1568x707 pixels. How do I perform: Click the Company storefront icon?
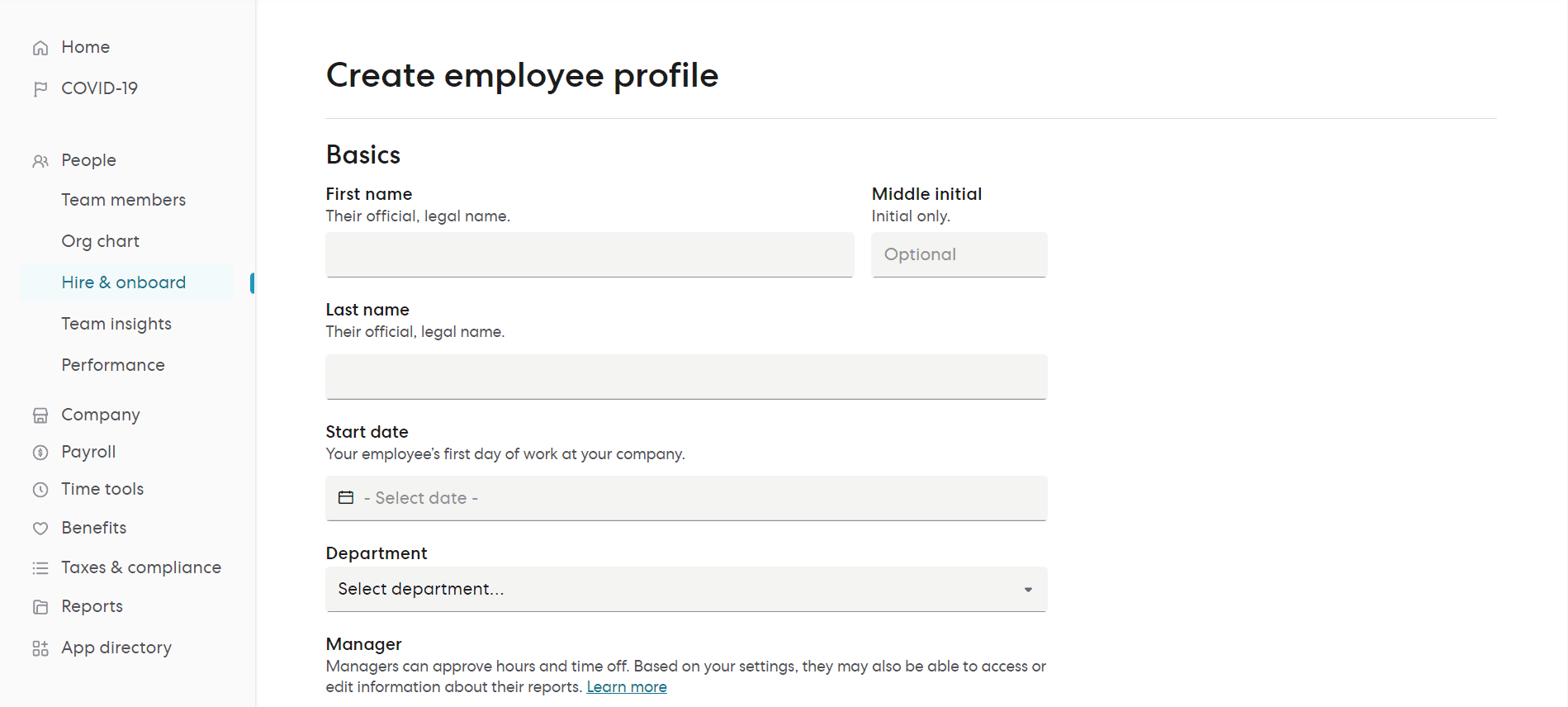click(40, 415)
